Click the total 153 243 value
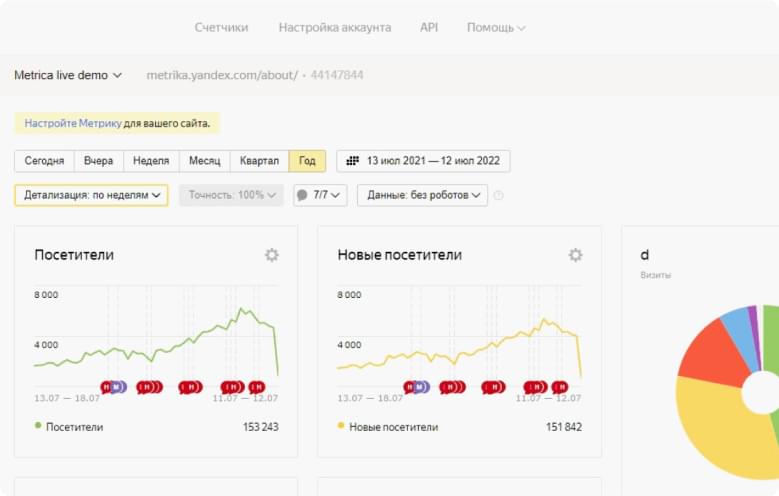Screen dimensions: 779x496 tap(260, 427)
